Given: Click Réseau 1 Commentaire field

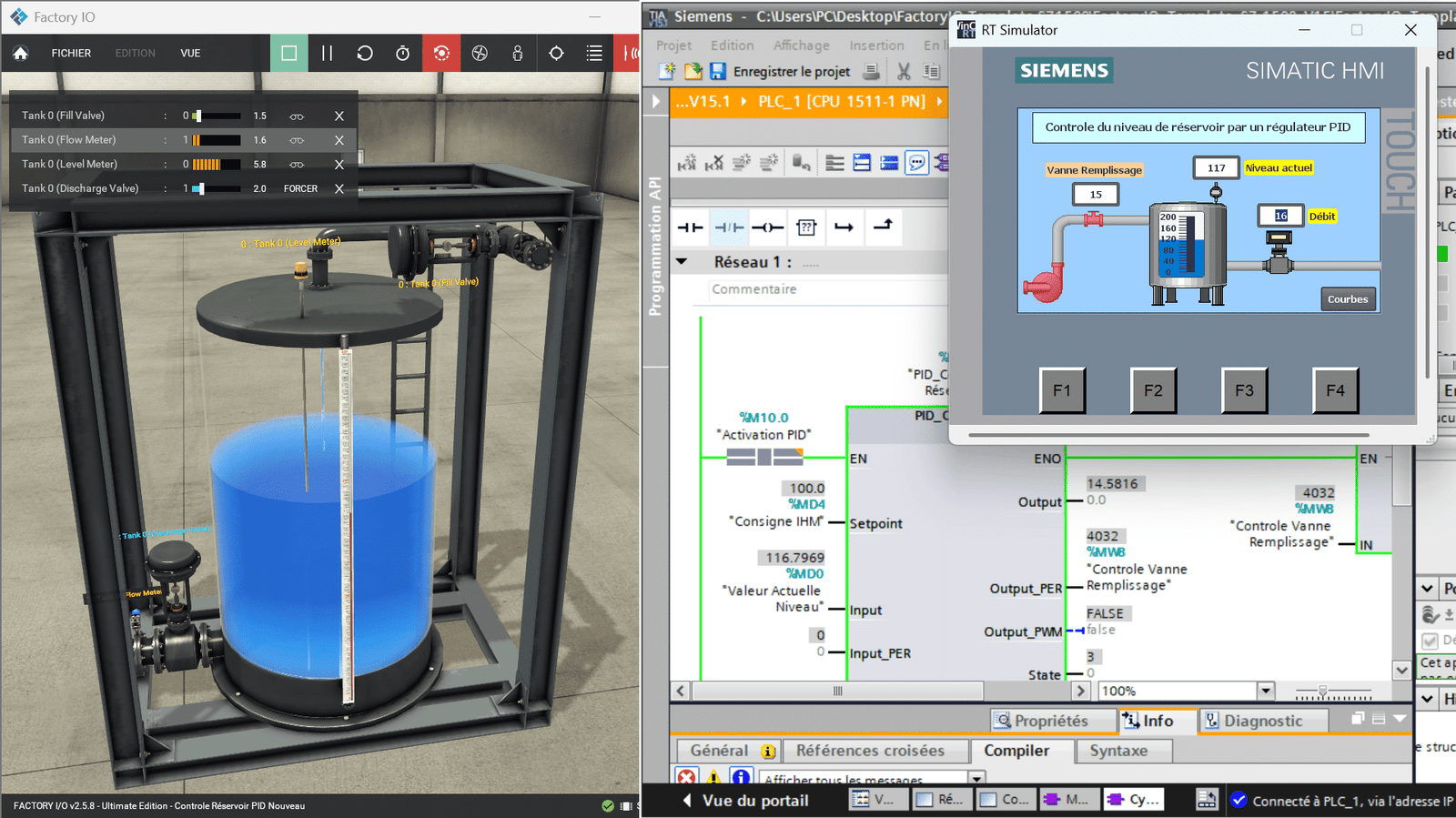Looking at the screenshot, I should click(828, 289).
